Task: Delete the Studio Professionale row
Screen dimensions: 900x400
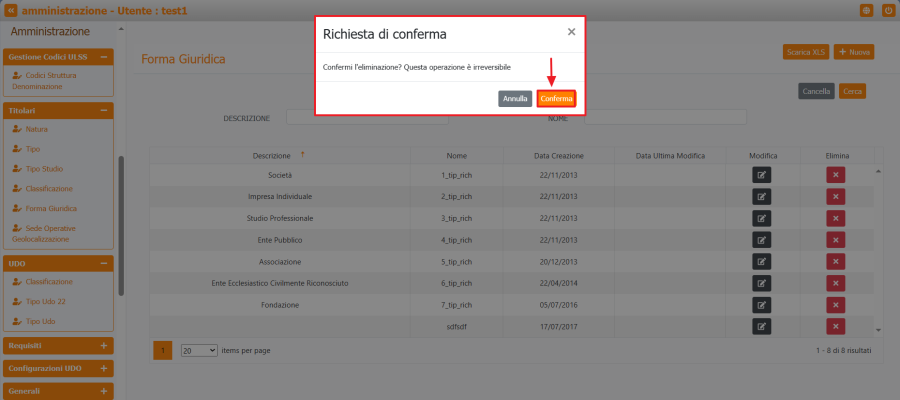Action: point(836,218)
